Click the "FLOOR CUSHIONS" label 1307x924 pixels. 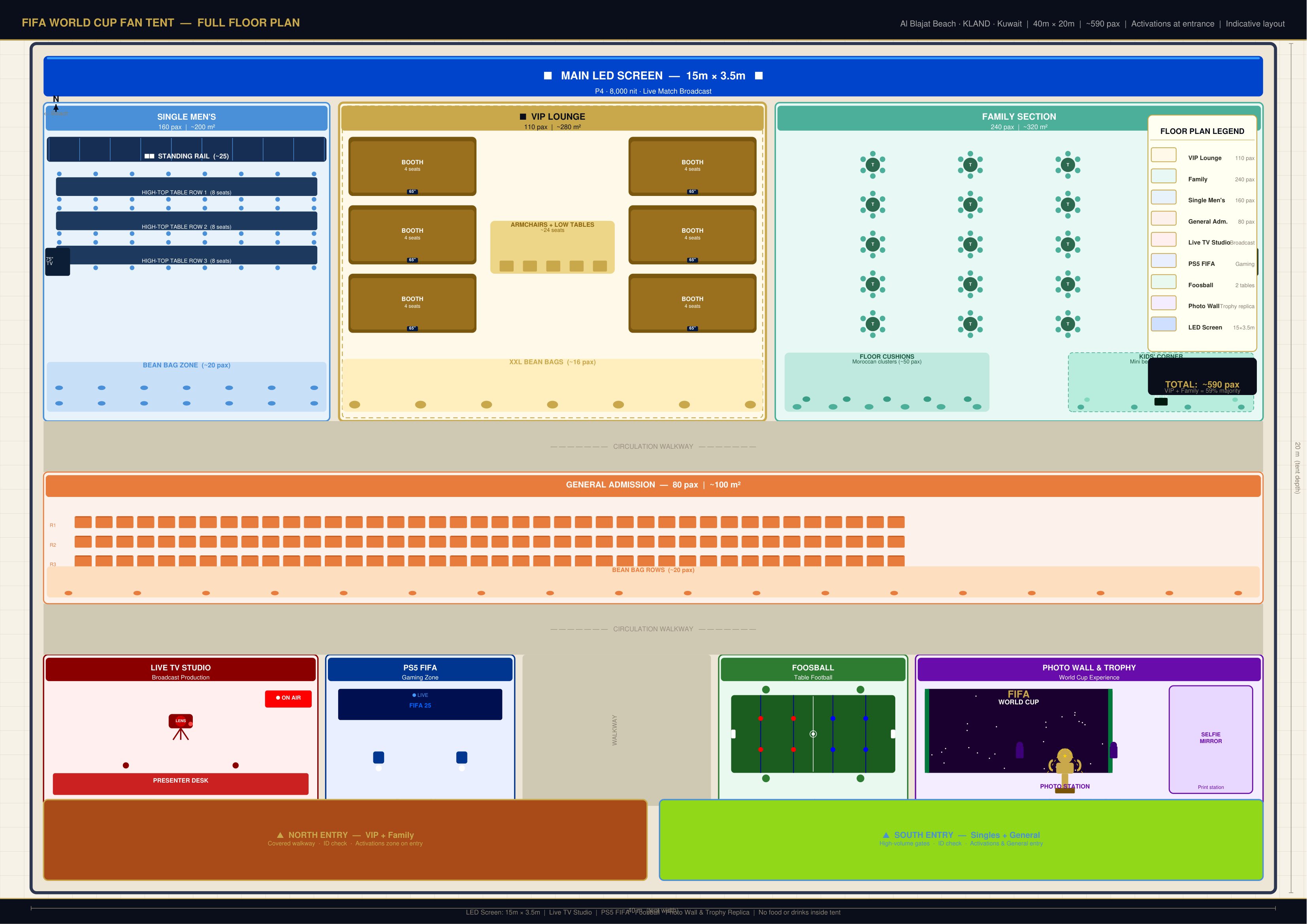[x=887, y=356]
